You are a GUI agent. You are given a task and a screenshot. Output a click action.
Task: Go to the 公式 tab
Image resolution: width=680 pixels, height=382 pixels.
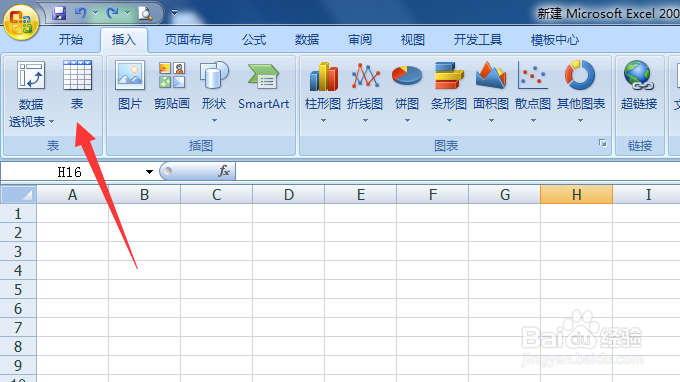254,40
